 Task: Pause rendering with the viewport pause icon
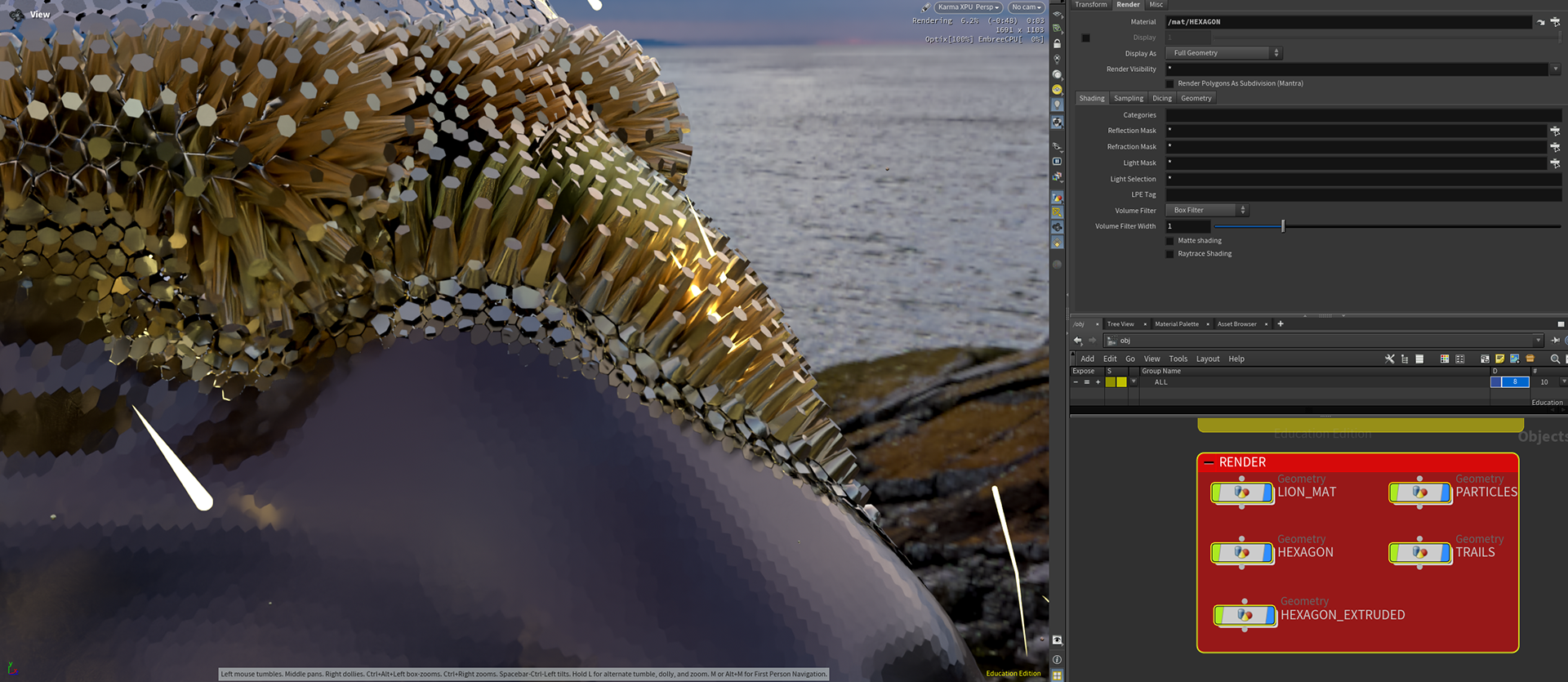pyautogui.click(x=1057, y=162)
